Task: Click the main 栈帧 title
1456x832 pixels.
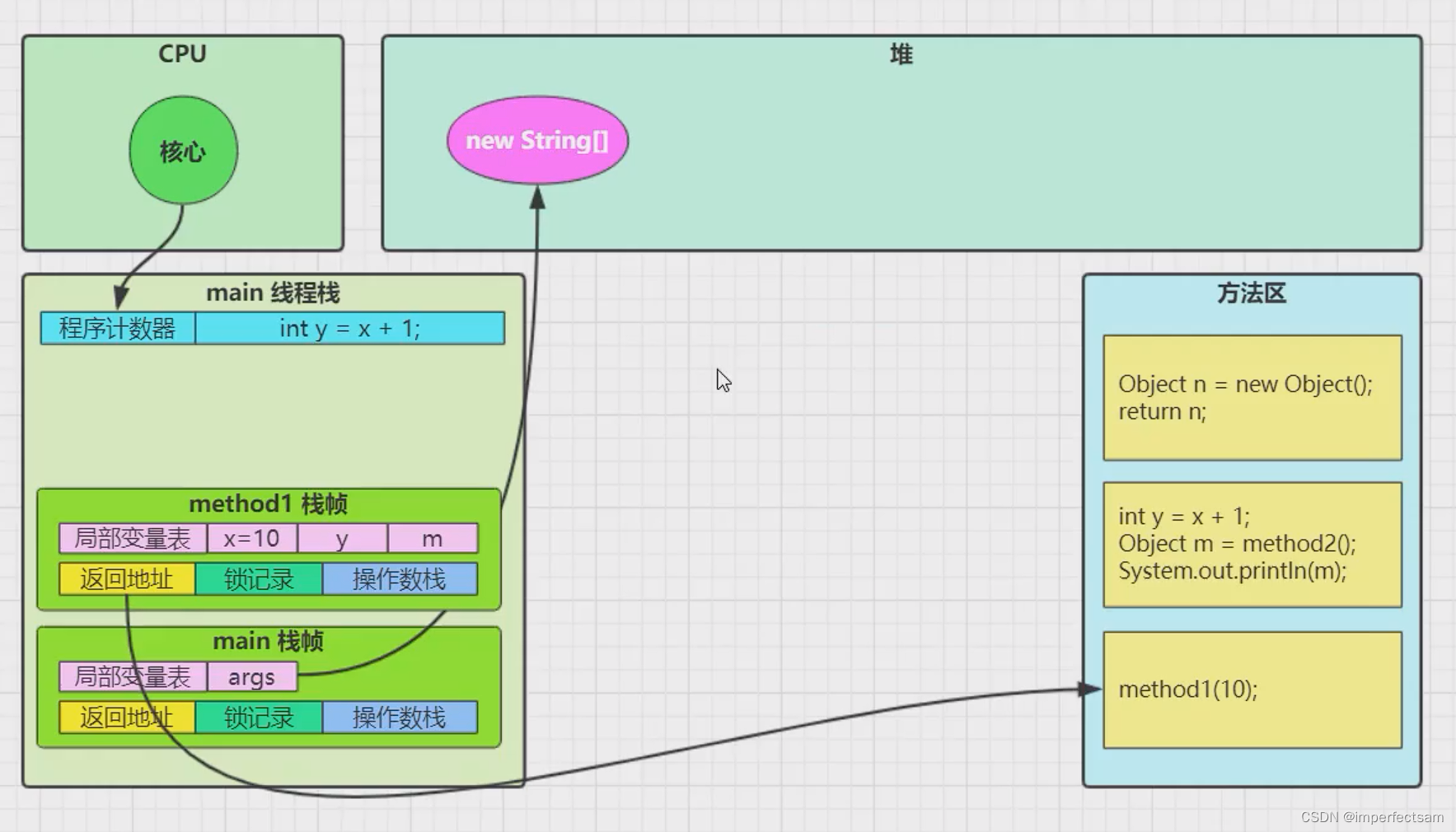Action: point(269,641)
